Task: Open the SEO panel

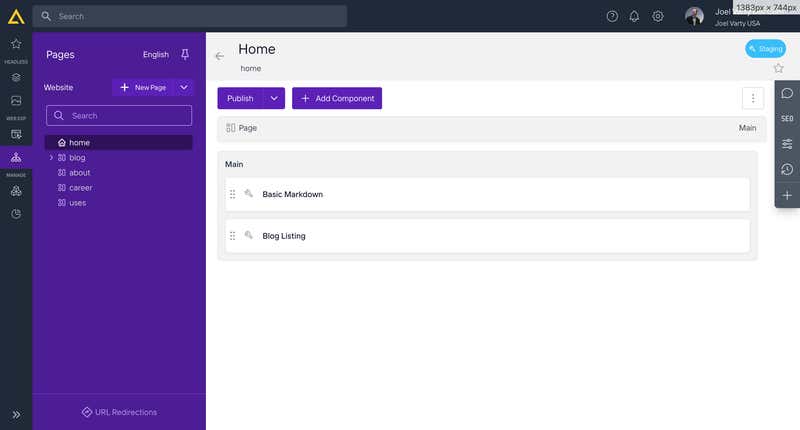Action: [x=787, y=118]
